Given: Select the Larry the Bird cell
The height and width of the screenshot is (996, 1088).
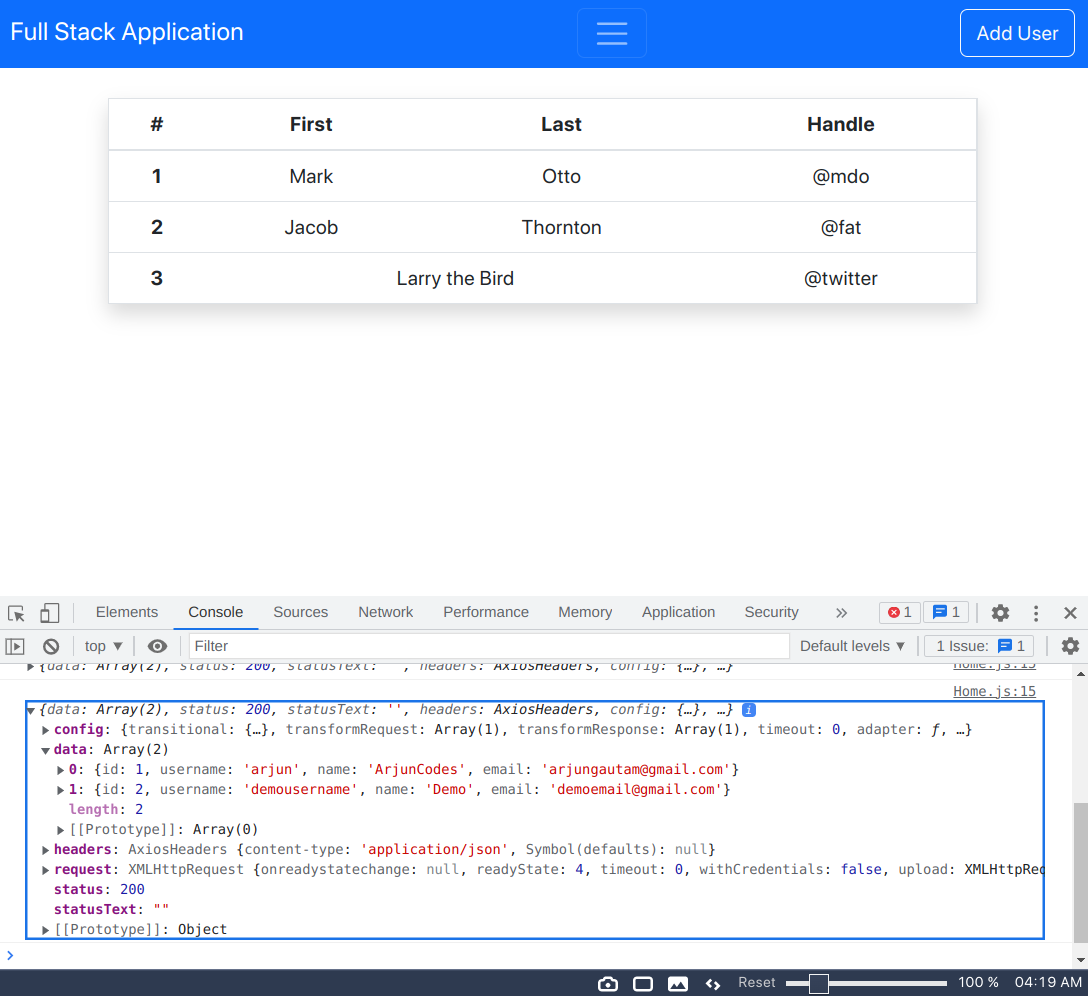Looking at the screenshot, I should 455,279.
